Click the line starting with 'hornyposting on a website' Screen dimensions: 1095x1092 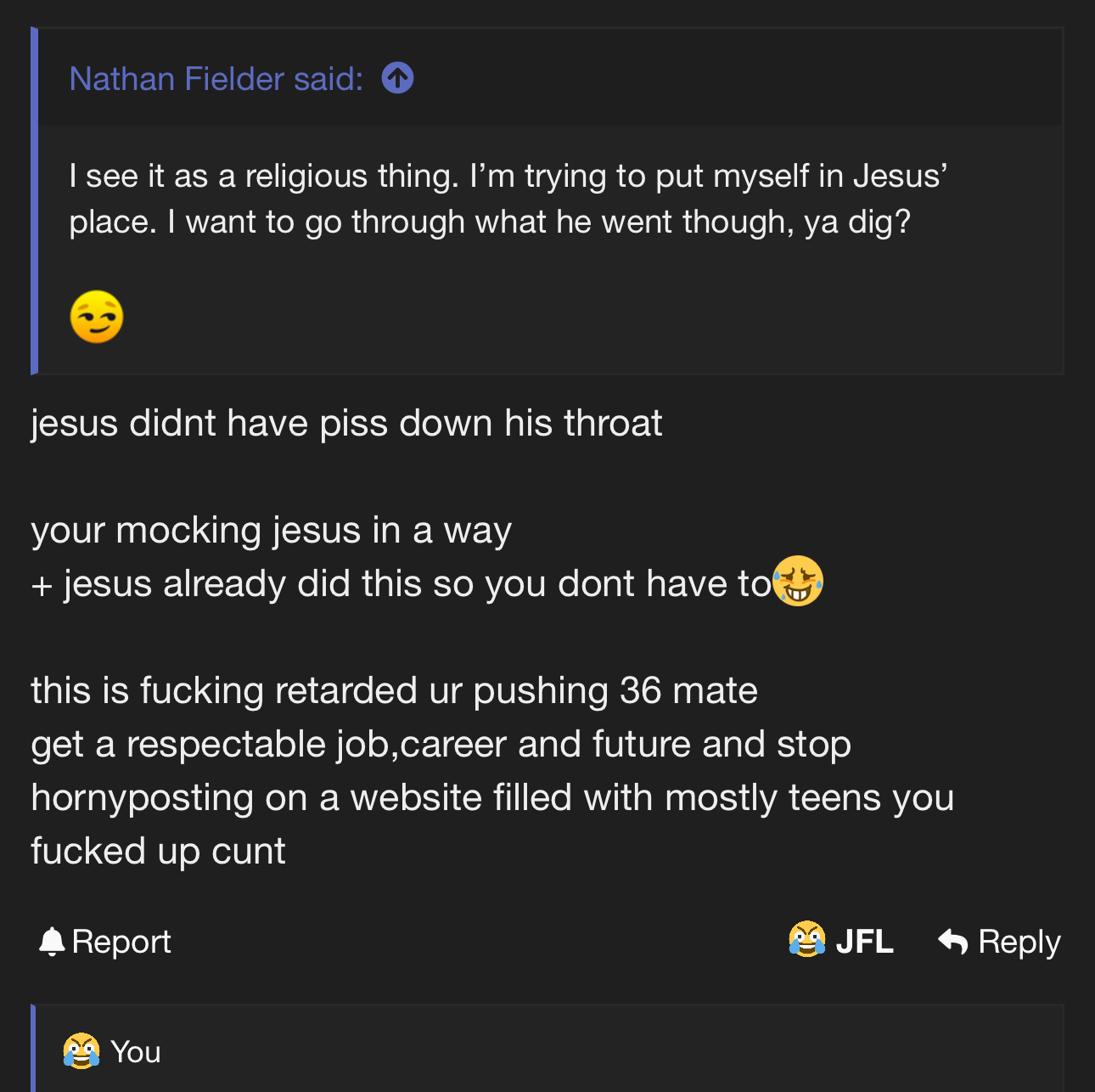point(492,797)
